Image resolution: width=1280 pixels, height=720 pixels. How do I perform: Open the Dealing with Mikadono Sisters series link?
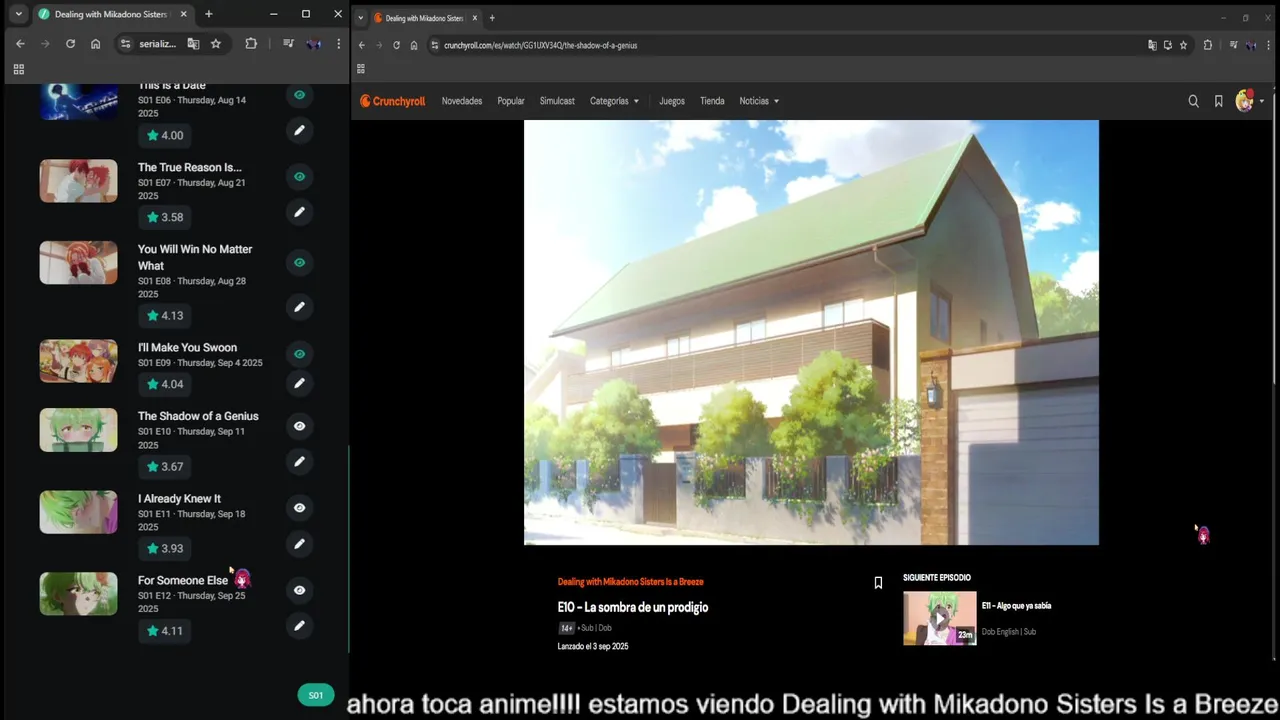[630, 582]
